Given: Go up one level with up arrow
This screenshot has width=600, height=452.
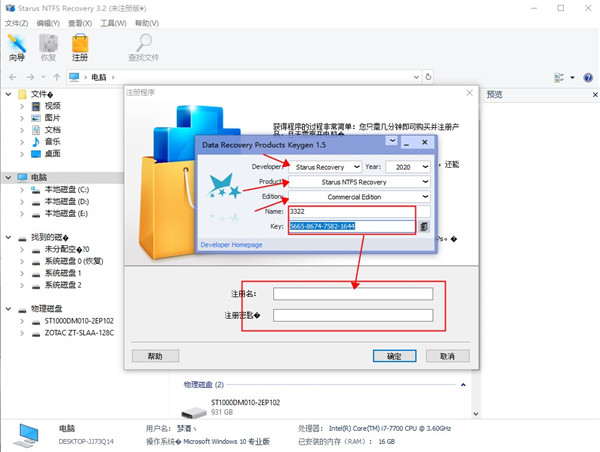Looking at the screenshot, I should tap(57, 77).
